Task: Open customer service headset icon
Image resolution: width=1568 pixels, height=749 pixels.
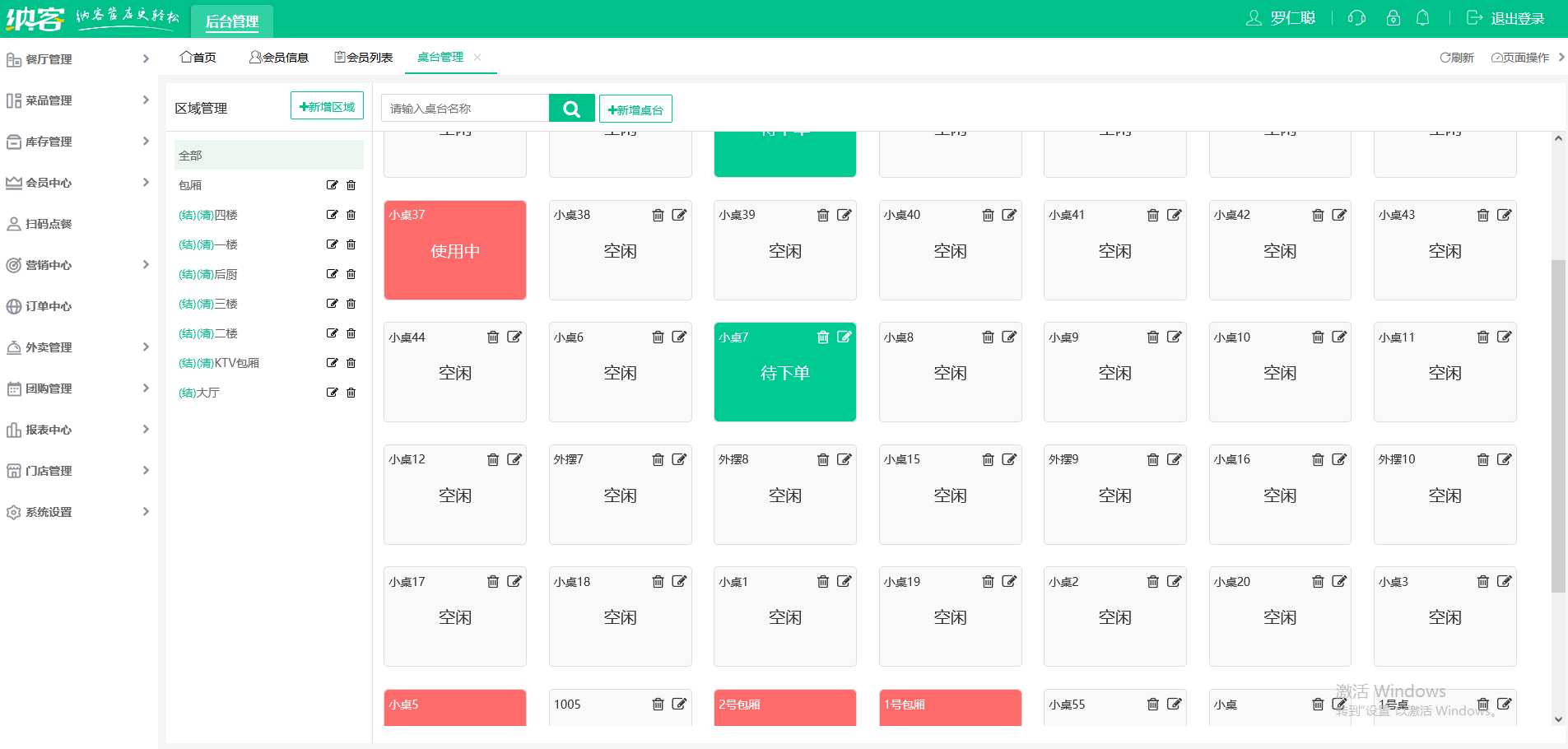Action: [1357, 18]
